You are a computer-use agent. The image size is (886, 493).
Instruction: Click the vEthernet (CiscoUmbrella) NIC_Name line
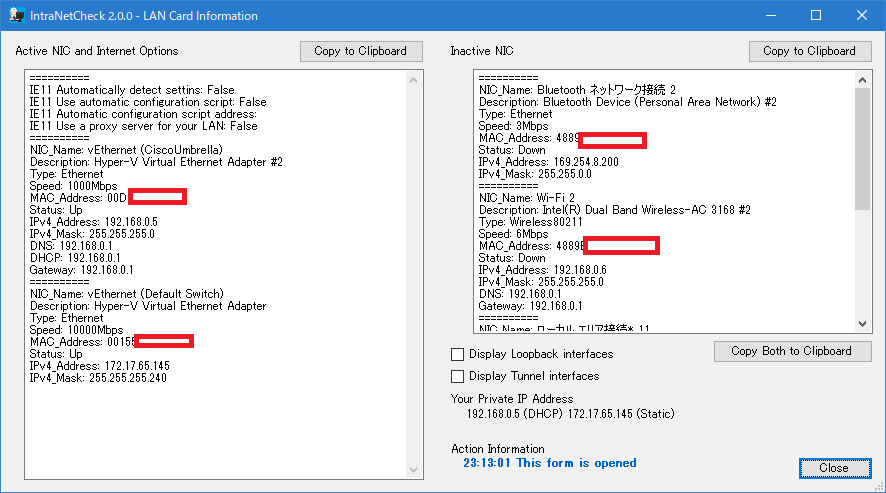click(x=126, y=150)
